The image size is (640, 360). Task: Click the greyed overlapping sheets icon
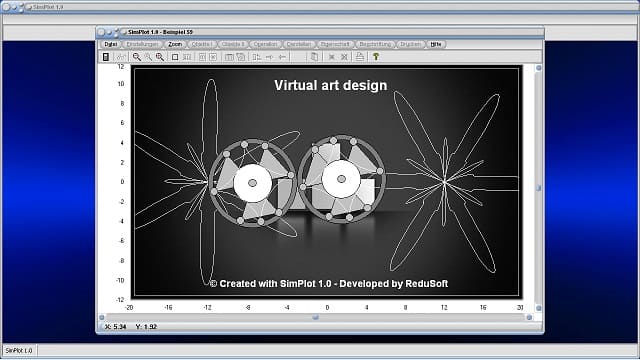241,57
